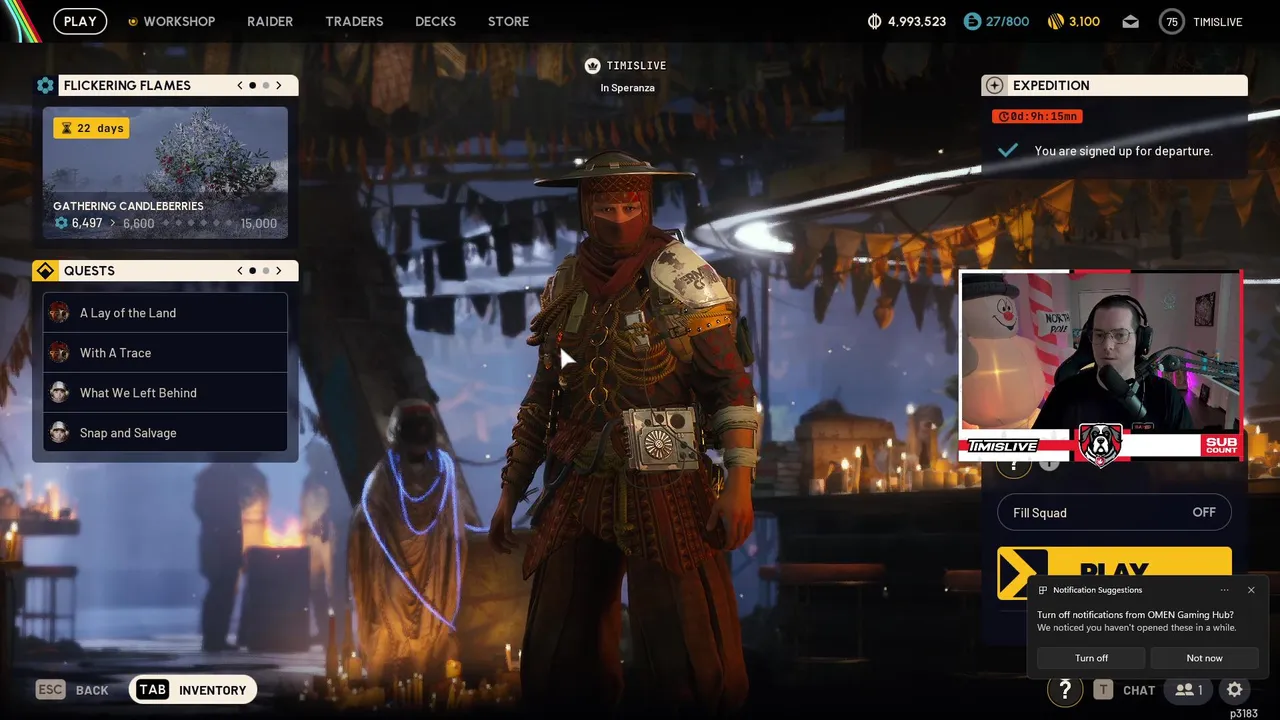1280x720 pixels.
Task: Open quest A Lay of the Land
Action: pyautogui.click(x=165, y=313)
